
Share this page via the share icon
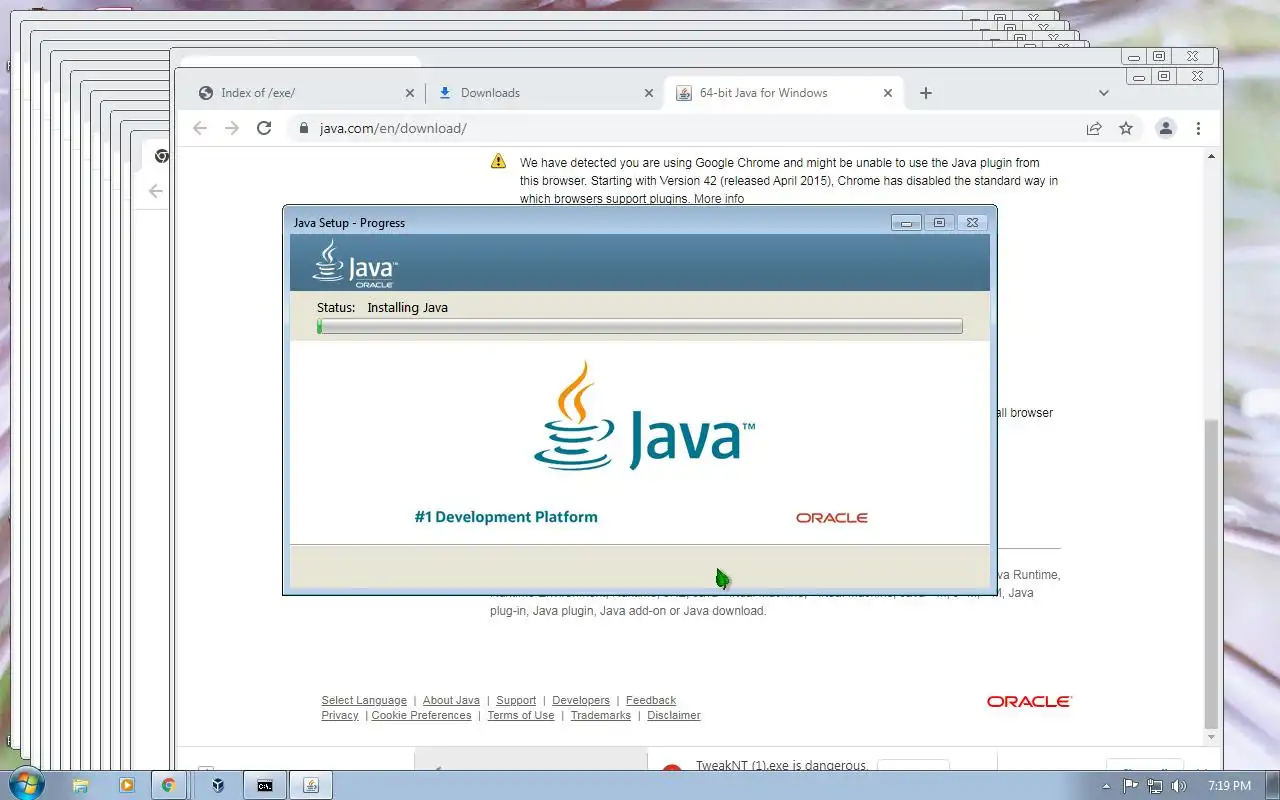click(1094, 128)
